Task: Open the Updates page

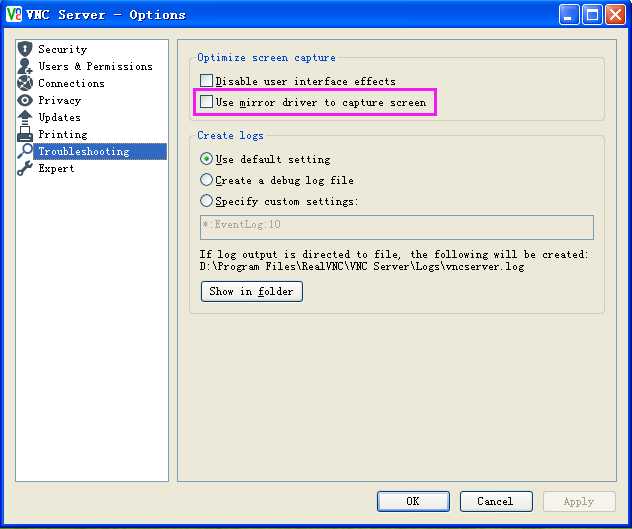Action: [x=60, y=117]
